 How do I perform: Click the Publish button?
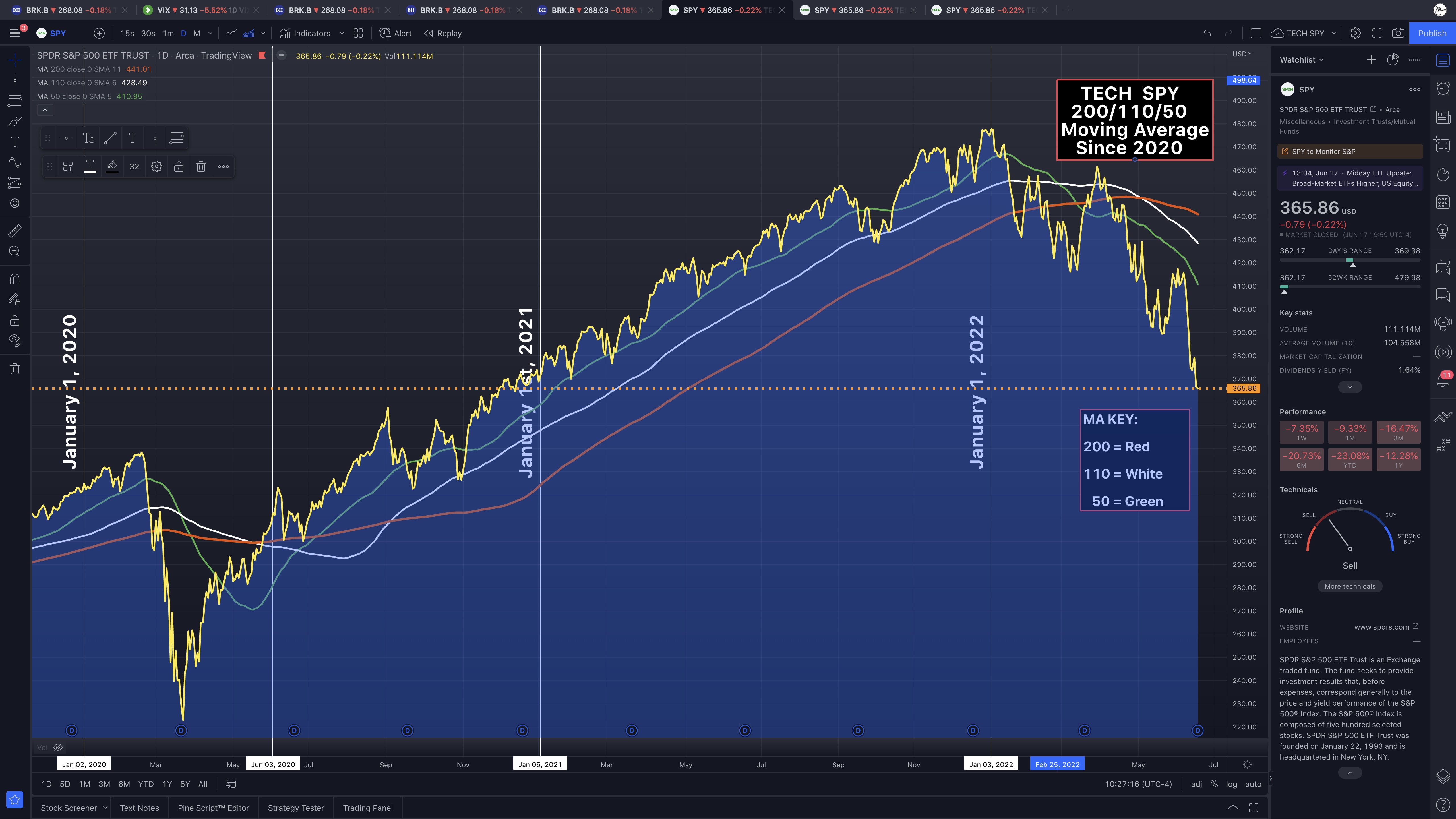click(x=1432, y=33)
